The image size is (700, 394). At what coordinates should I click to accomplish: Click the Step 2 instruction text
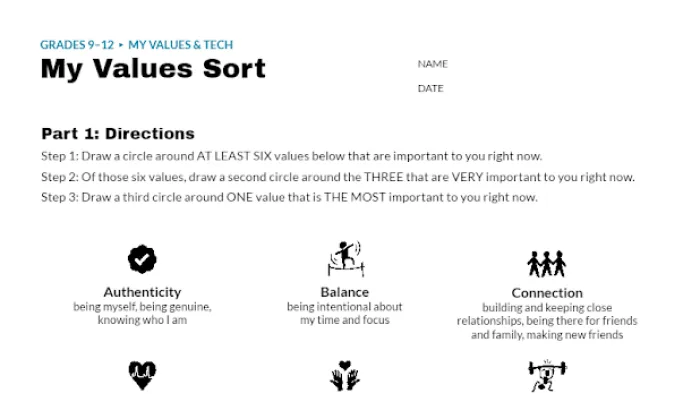338,177
